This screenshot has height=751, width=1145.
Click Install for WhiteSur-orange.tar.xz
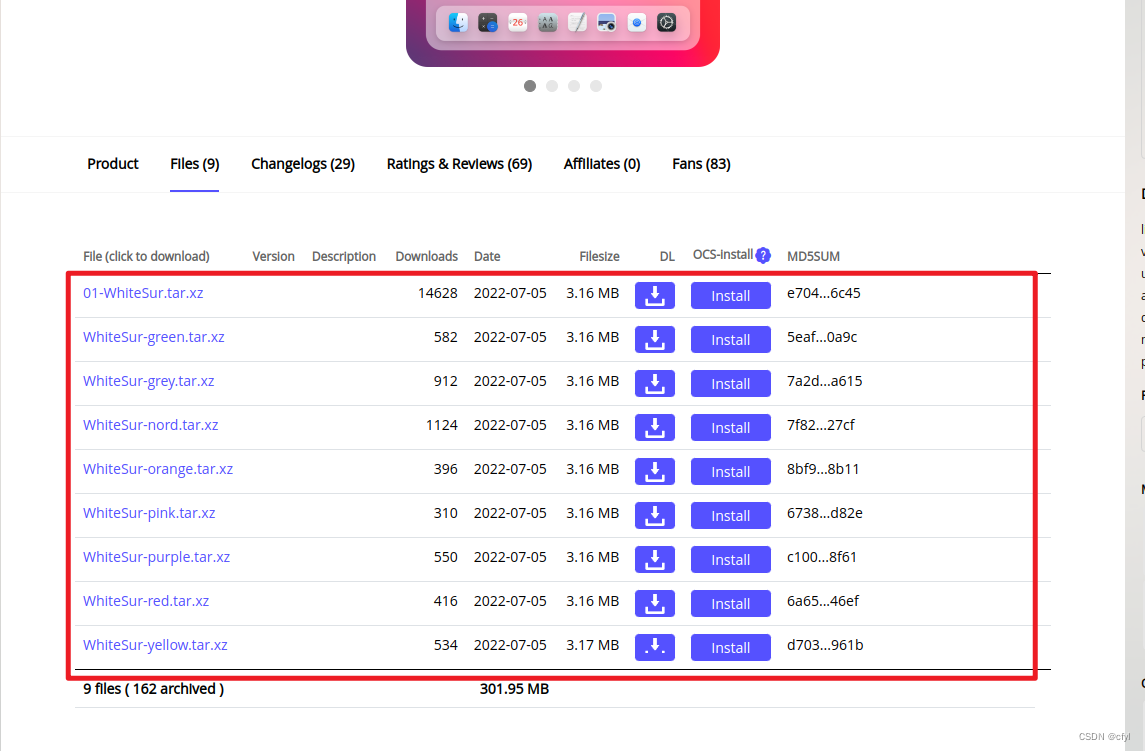point(730,472)
